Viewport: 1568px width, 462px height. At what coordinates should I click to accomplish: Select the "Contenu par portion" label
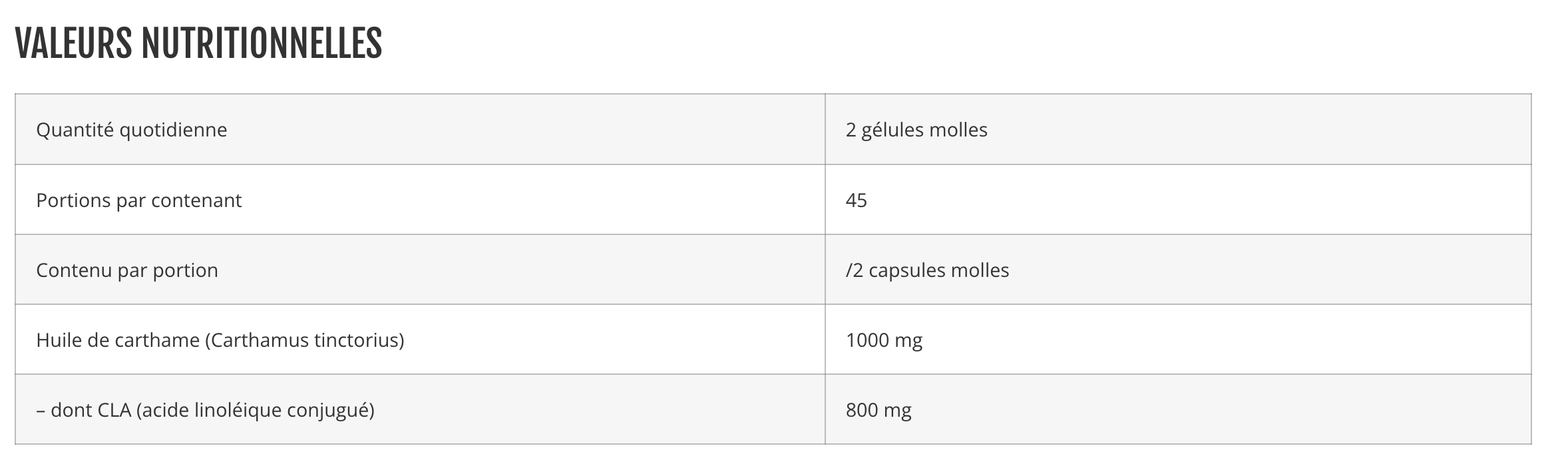pyautogui.click(x=126, y=270)
